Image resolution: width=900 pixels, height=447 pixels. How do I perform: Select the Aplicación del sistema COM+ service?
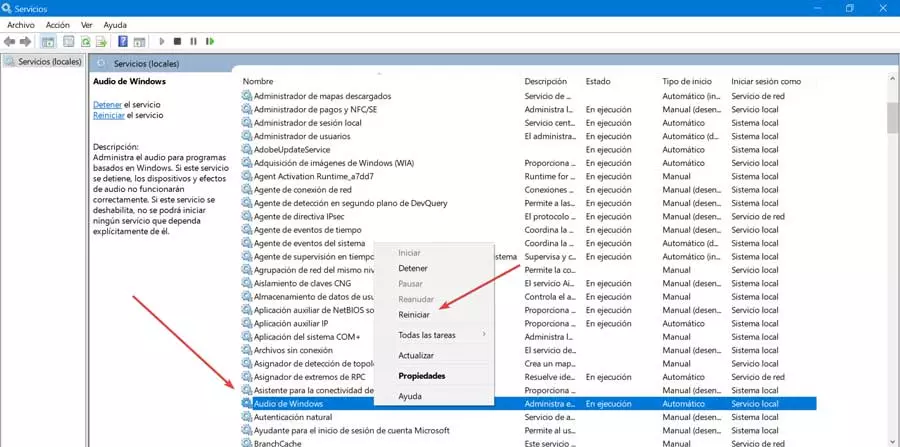click(x=307, y=337)
